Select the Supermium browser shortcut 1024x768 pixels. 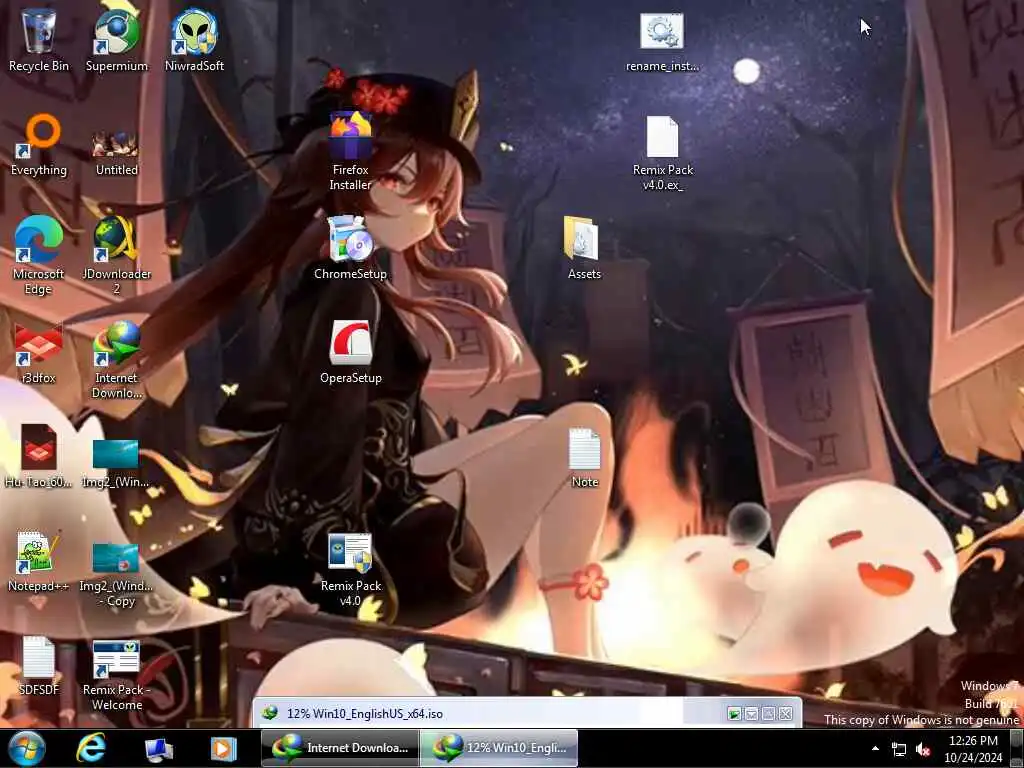[117, 40]
